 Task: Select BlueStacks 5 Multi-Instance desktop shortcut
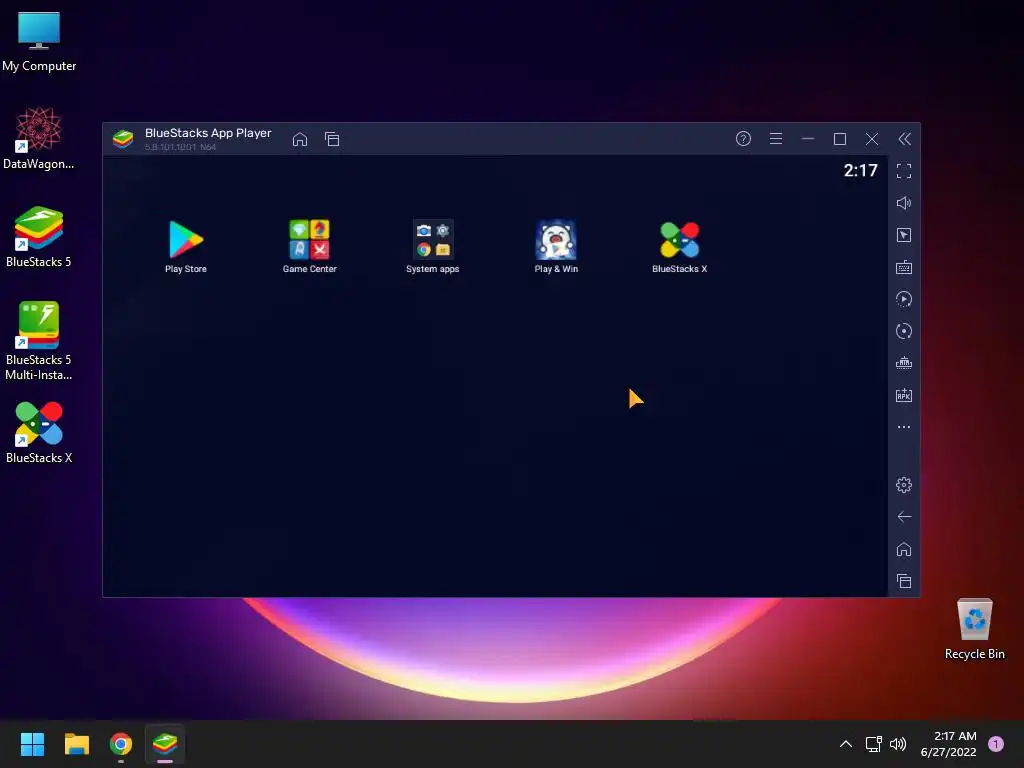pos(39,341)
